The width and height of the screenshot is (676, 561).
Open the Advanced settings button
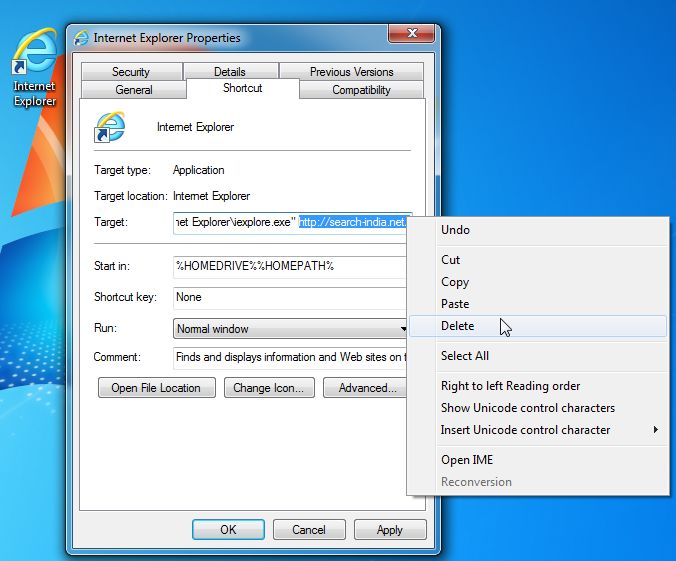[365, 388]
